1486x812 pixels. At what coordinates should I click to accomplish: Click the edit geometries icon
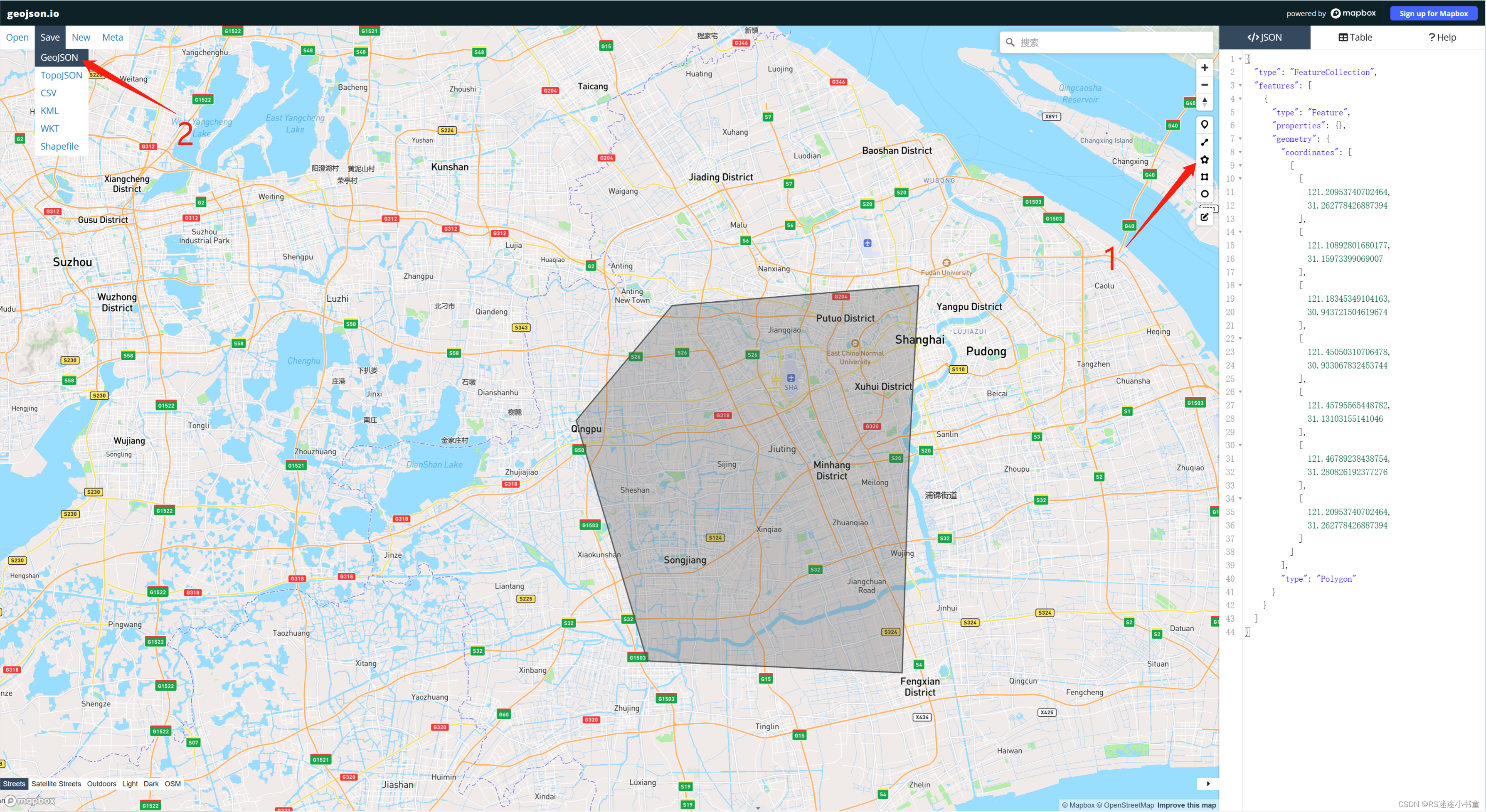(x=1205, y=217)
